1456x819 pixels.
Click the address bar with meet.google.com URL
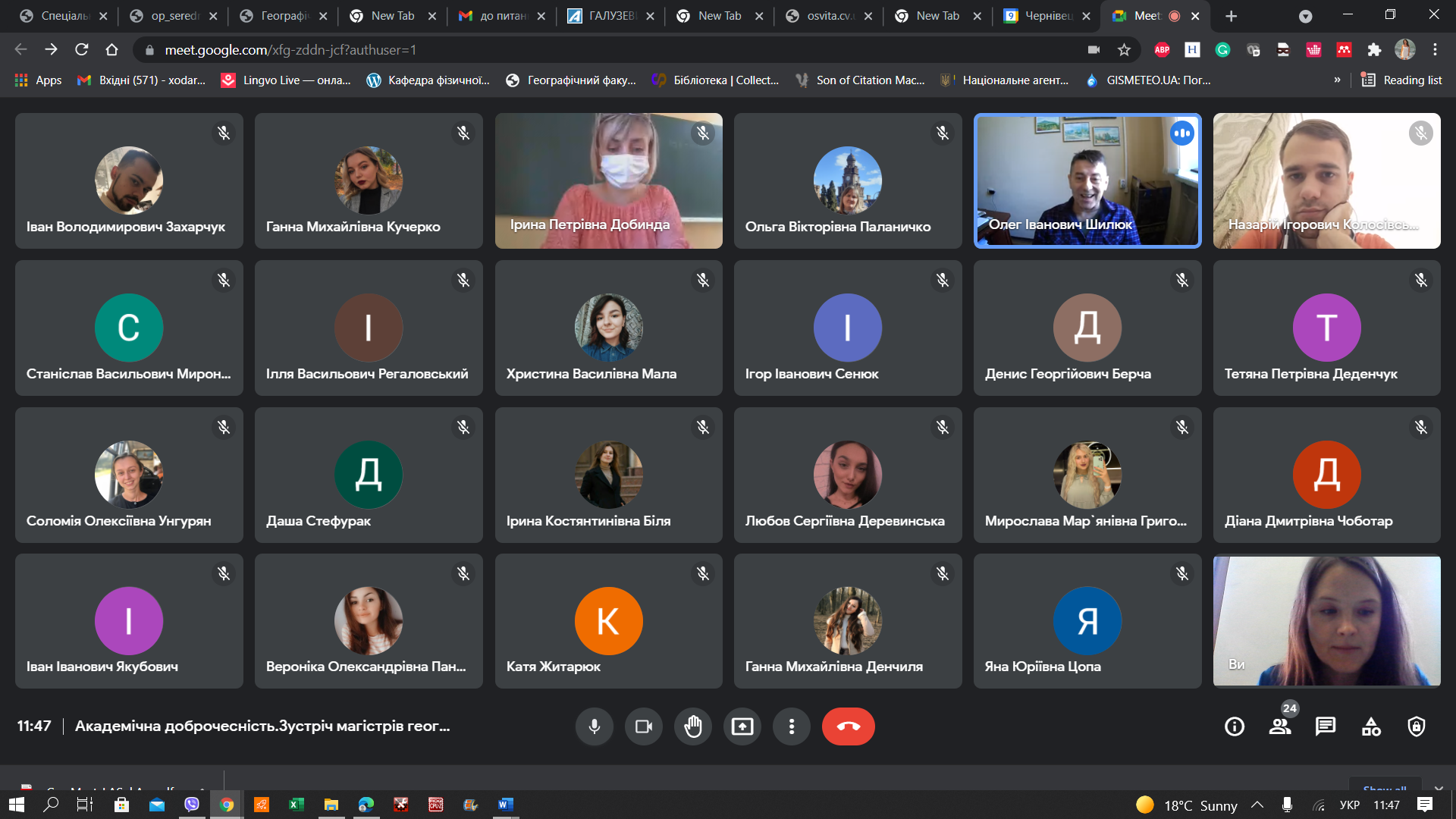(x=607, y=49)
